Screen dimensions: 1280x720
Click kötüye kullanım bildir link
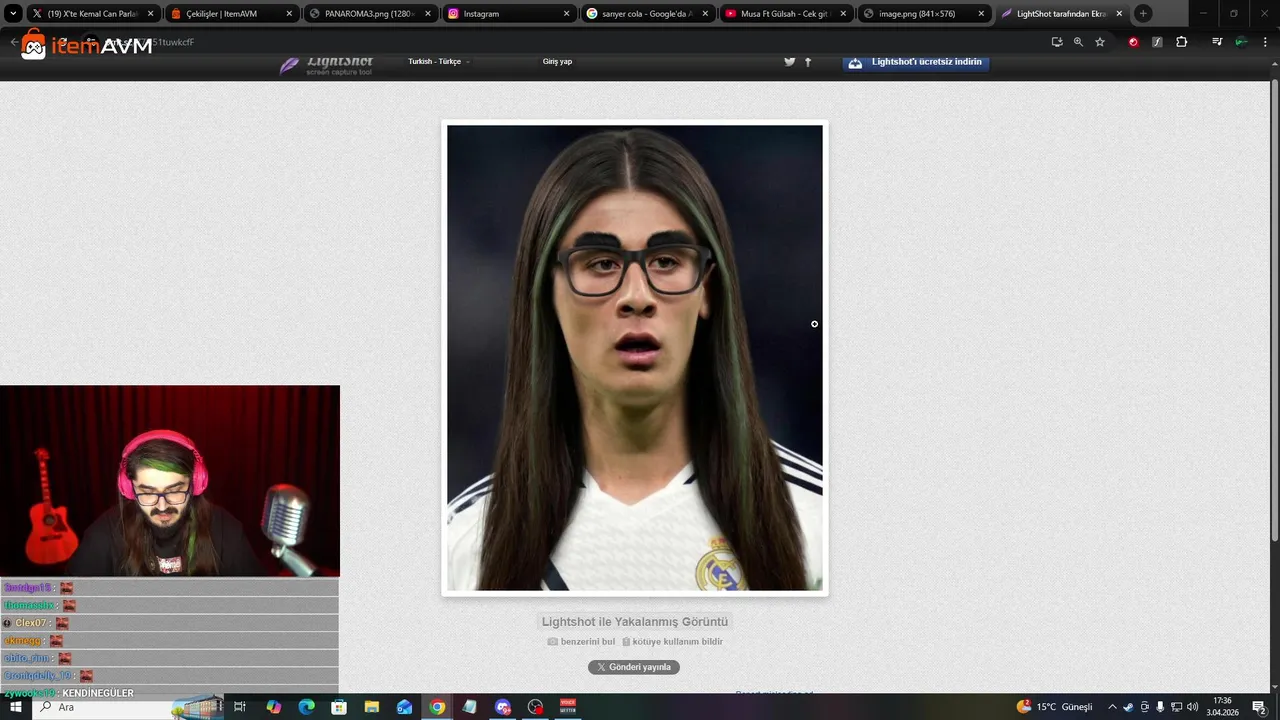(x=672, y=642)
